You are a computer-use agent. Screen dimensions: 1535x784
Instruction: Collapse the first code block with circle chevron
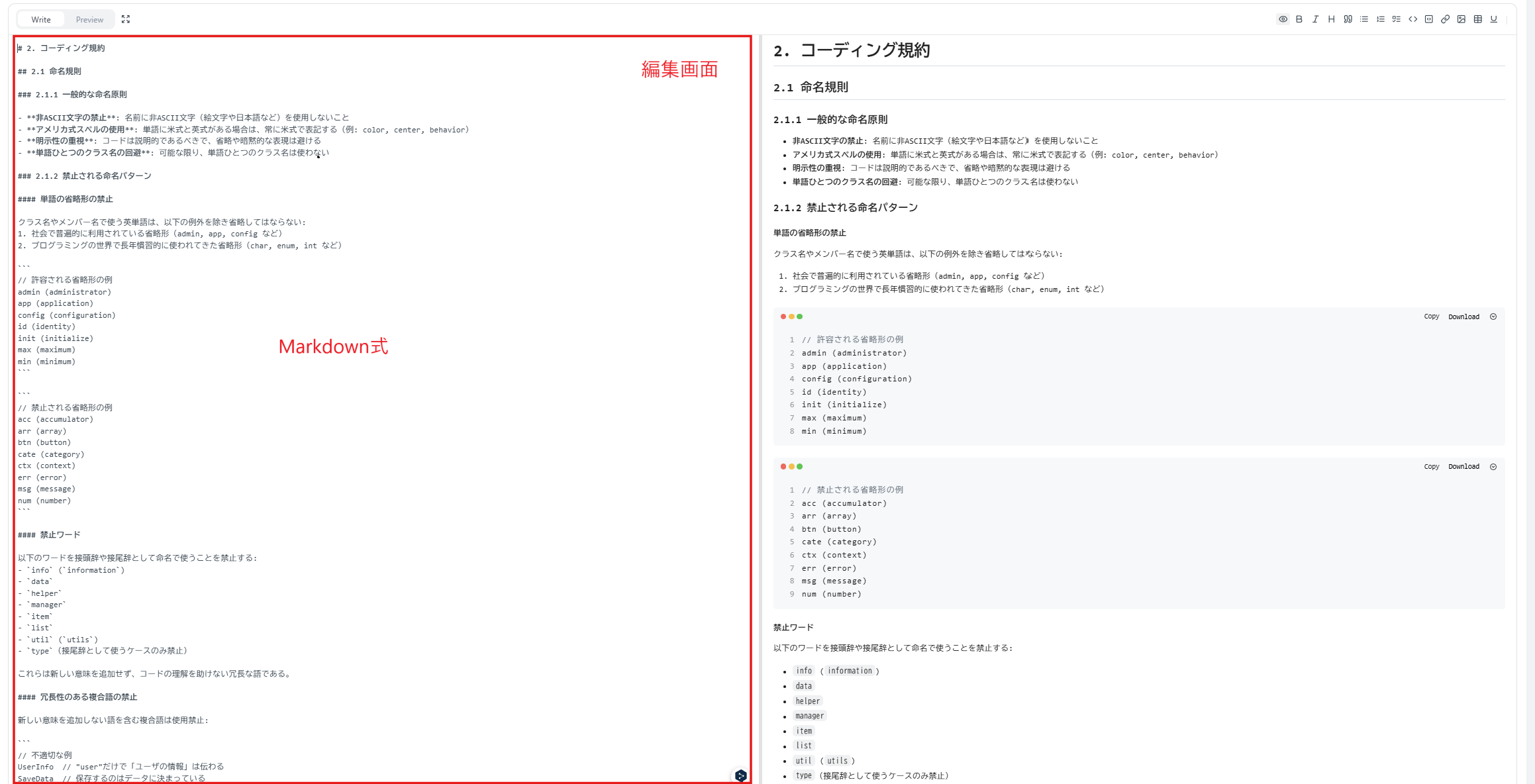tap(1493, 317)
